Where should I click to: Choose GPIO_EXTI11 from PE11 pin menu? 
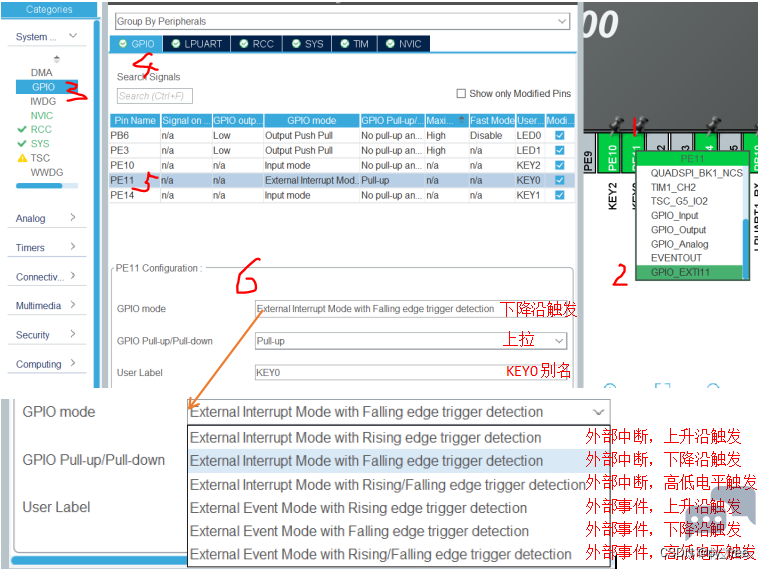[690, 272]
